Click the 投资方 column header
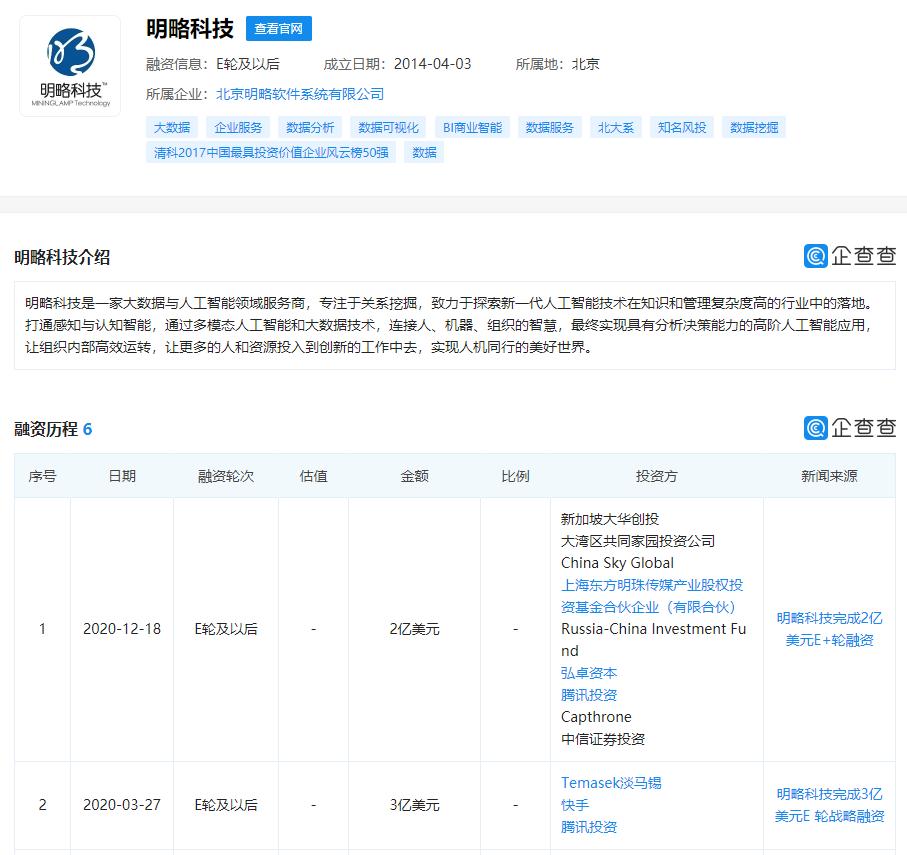The width and height of the screenshot is (907, 855). tap(657, 476)
